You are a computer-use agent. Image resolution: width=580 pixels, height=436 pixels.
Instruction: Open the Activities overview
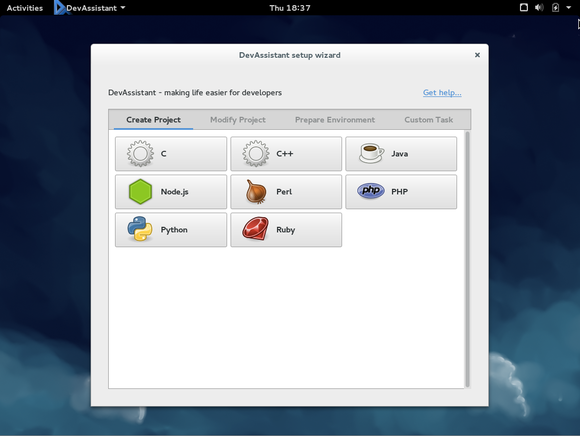[x=25, y=8]
